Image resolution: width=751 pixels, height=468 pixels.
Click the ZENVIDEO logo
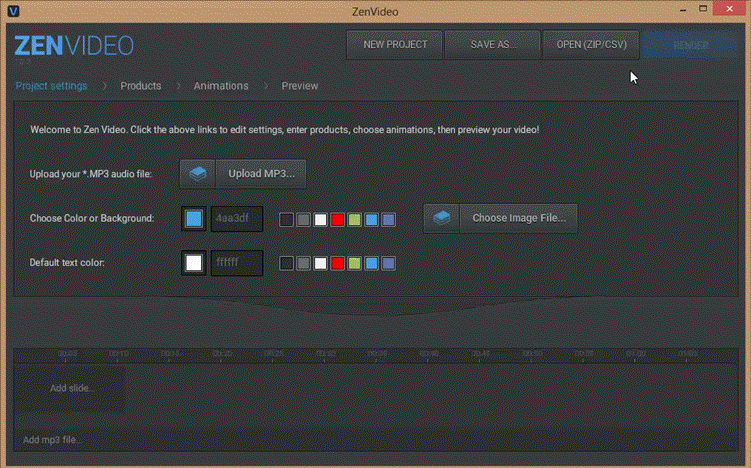coord(74,46)
